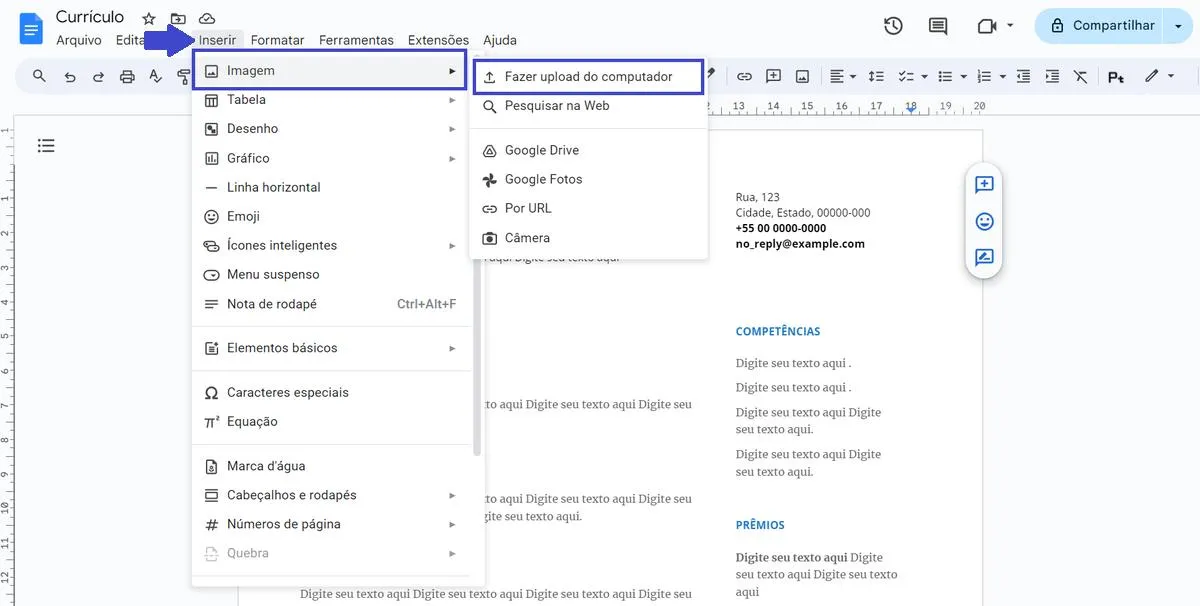Click the Clear formatting icon

[1081, 75]
